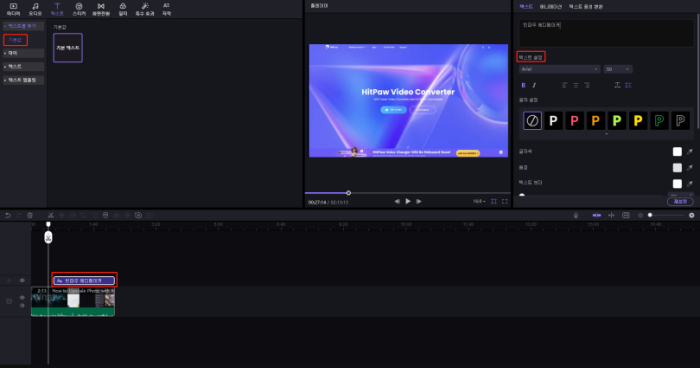
Task: Toggle eye visibility of the text track
Action: point(22,280)
